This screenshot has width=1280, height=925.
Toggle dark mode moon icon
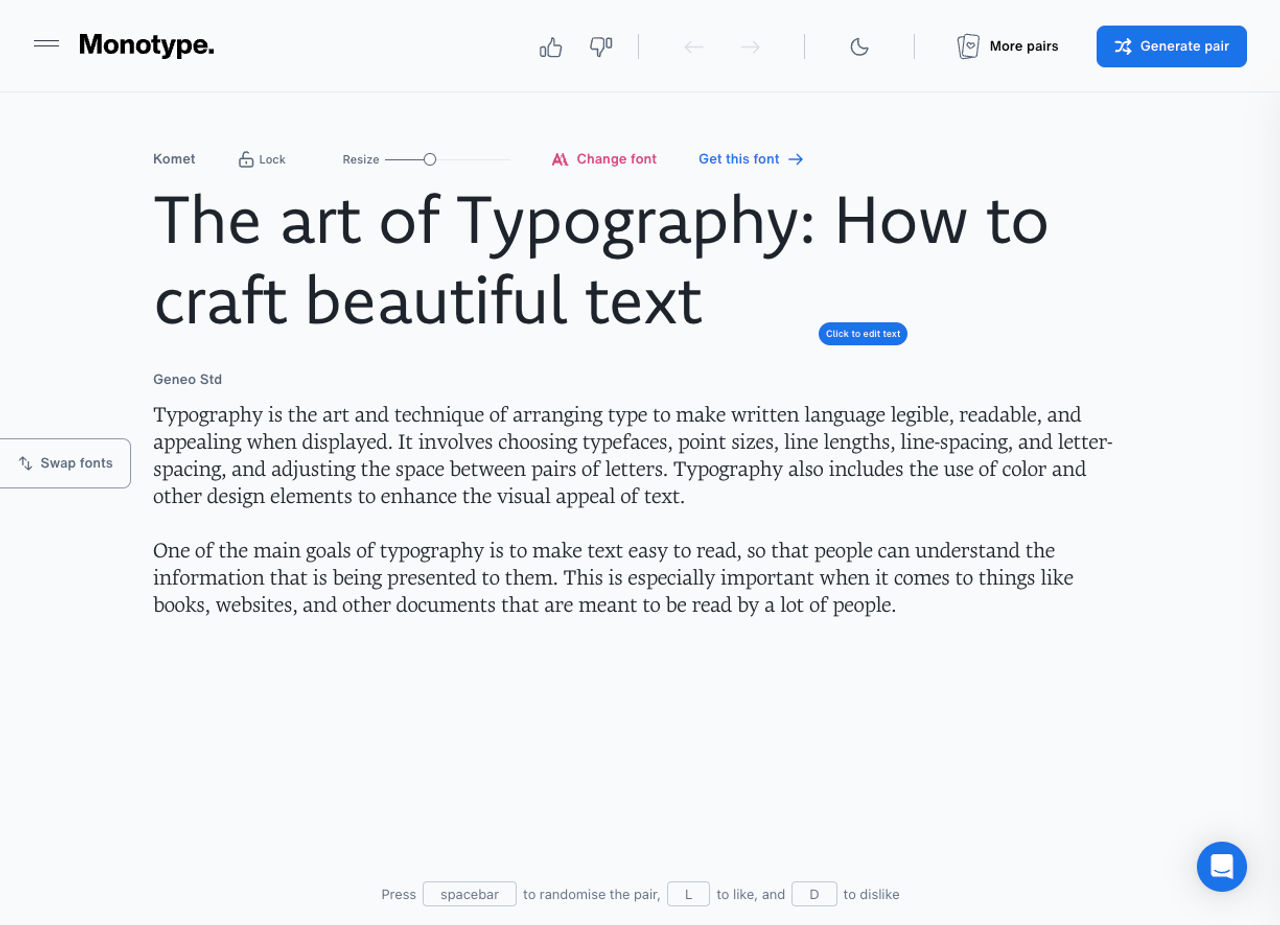pos(859,47)
